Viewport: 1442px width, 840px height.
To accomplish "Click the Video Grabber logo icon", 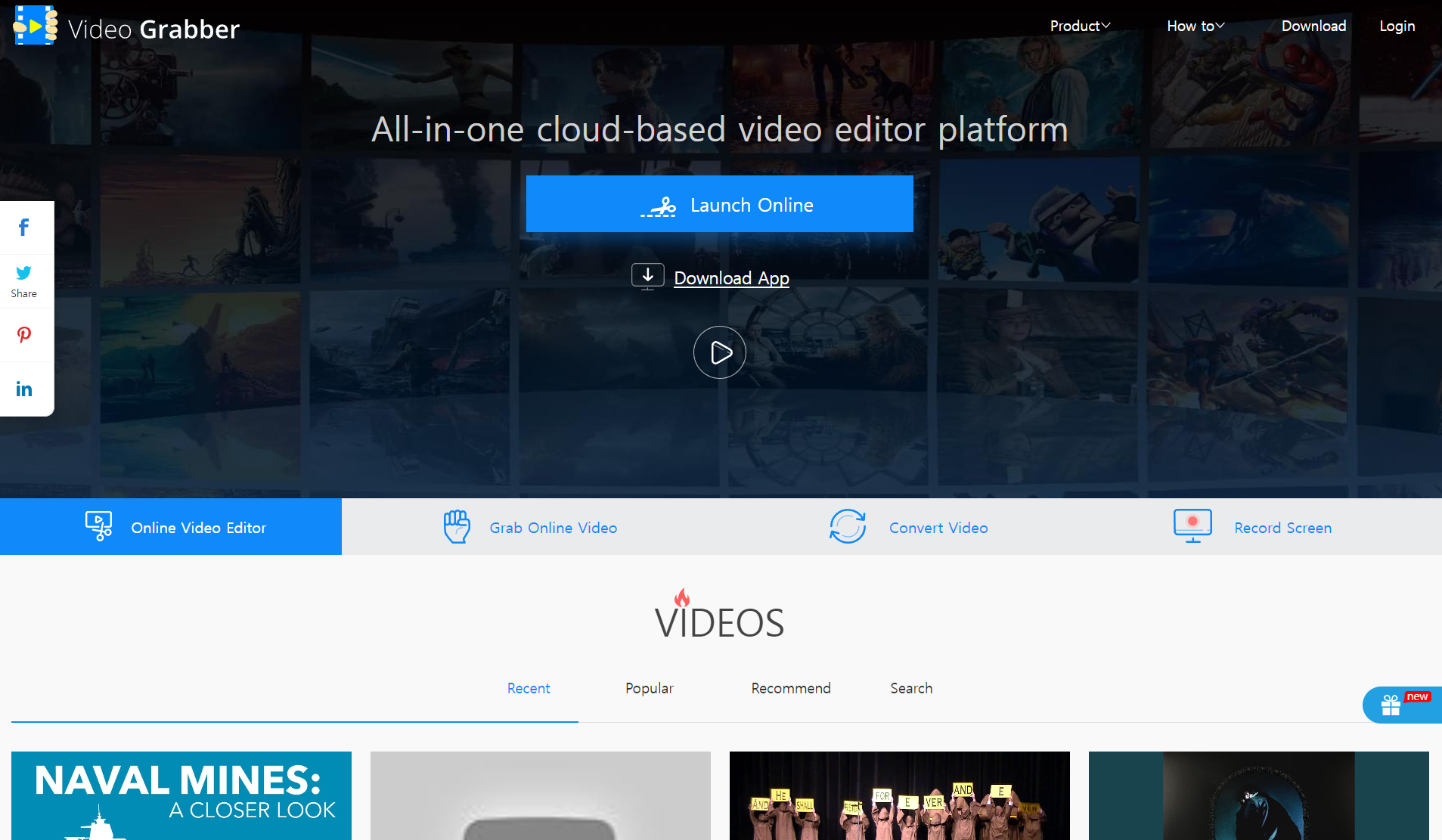I will pyautogui.click(x=36, y=26).
